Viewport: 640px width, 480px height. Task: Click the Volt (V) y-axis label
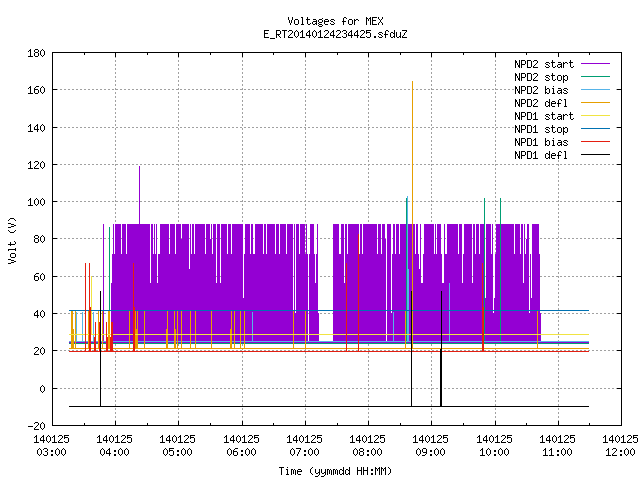tap(12, 241)
